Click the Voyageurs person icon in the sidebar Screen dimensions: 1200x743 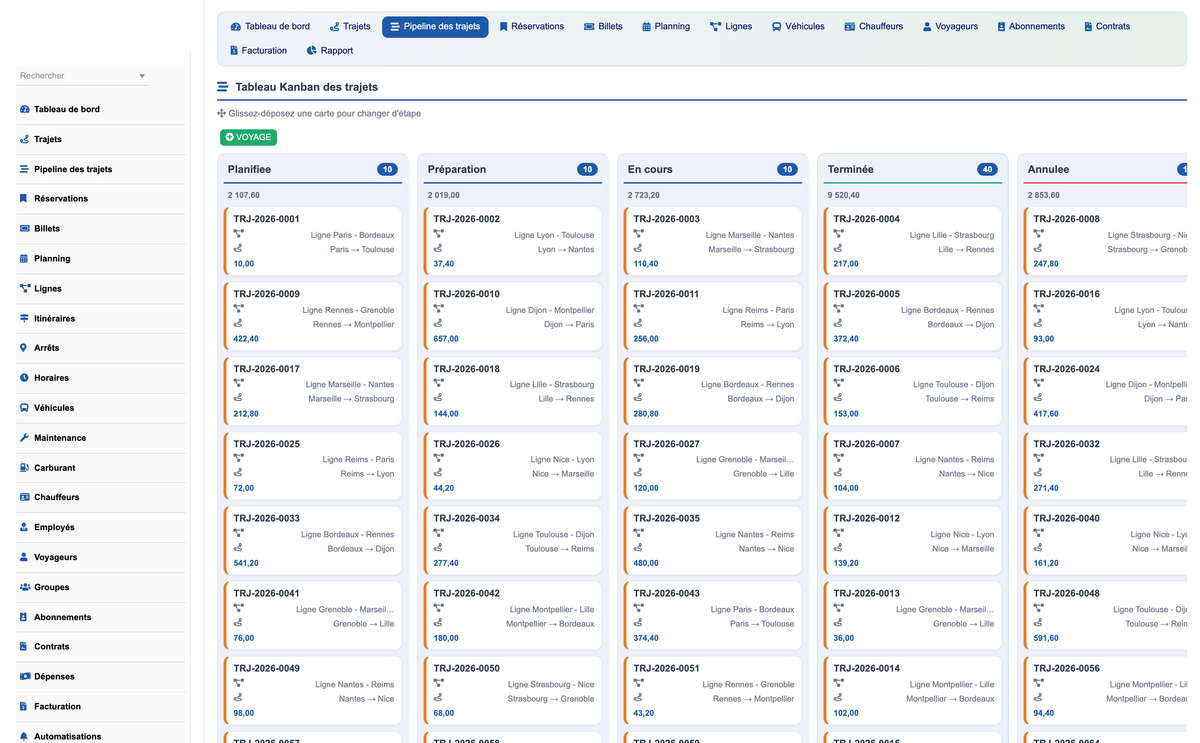[24, 557]
